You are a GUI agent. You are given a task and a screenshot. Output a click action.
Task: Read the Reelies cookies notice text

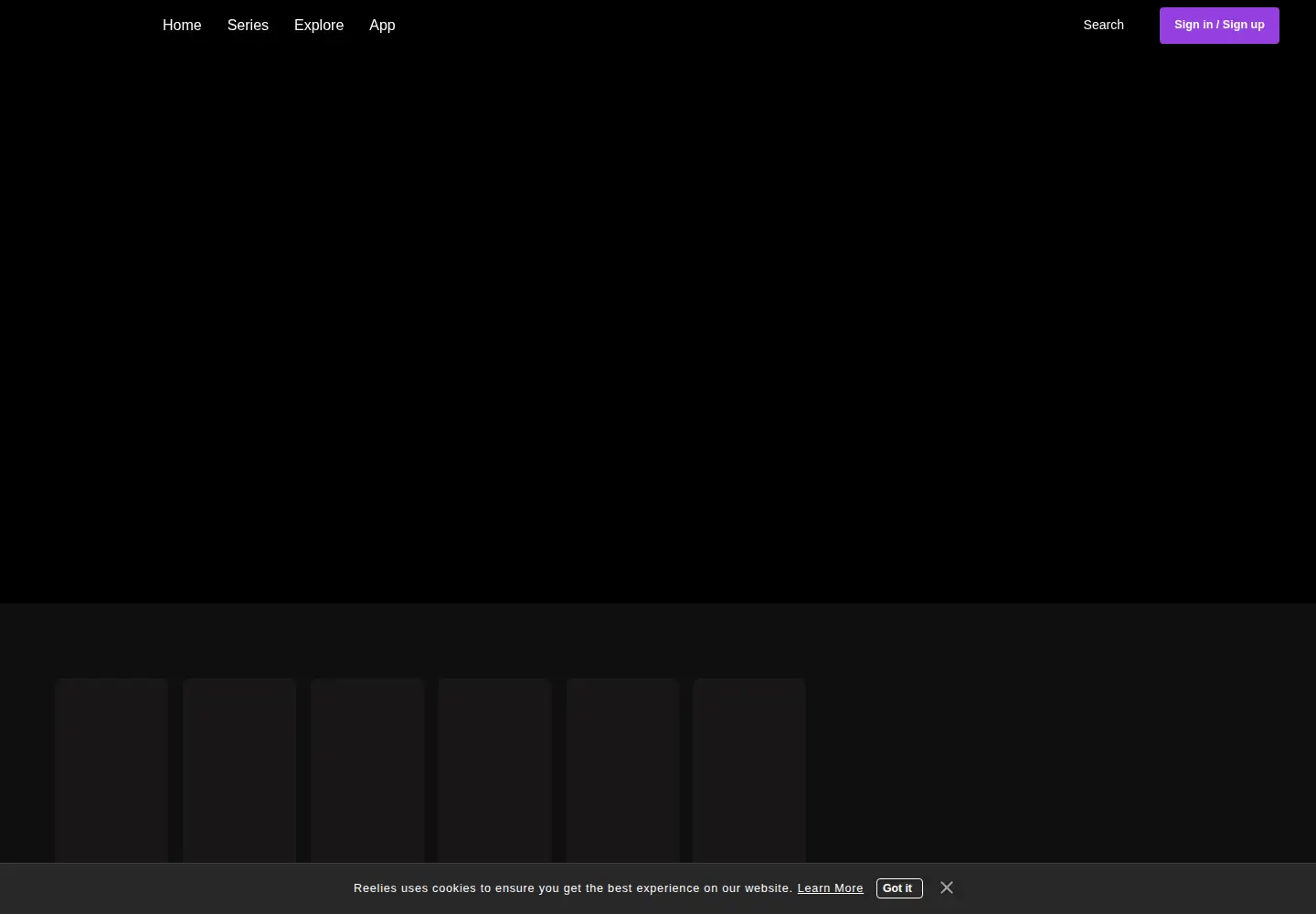573,888
